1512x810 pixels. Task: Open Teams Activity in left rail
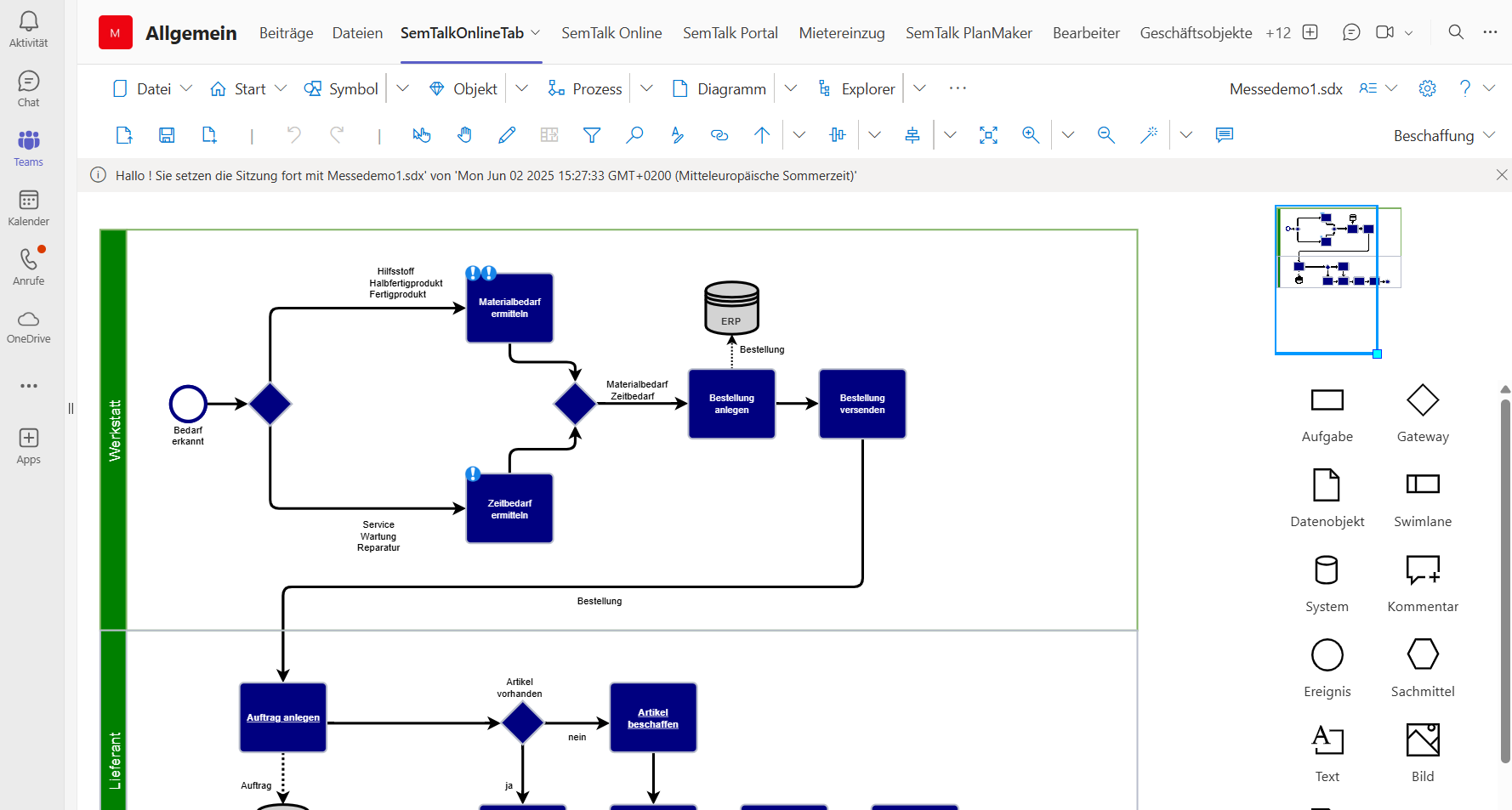coord(29,29)
